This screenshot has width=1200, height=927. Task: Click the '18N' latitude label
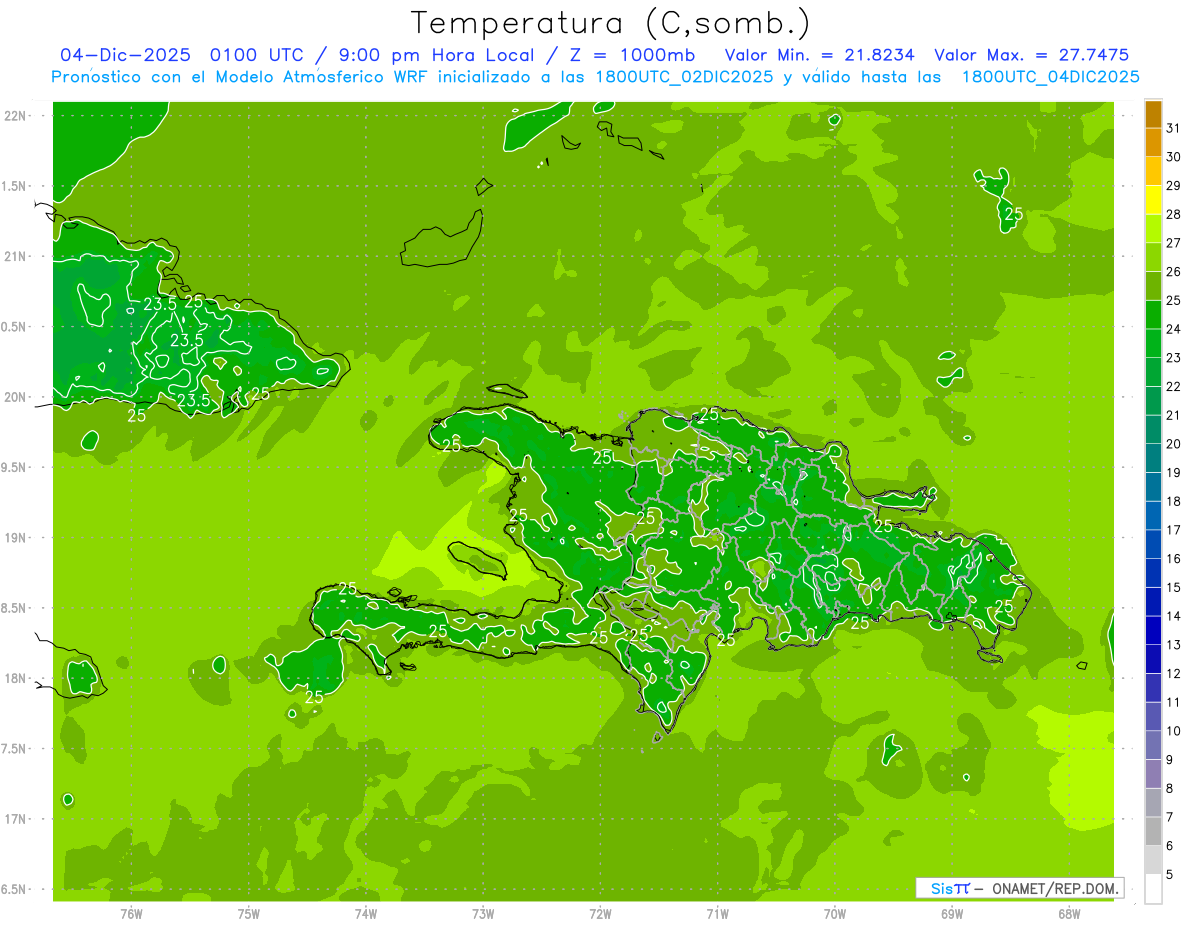(x=16, y=679)
